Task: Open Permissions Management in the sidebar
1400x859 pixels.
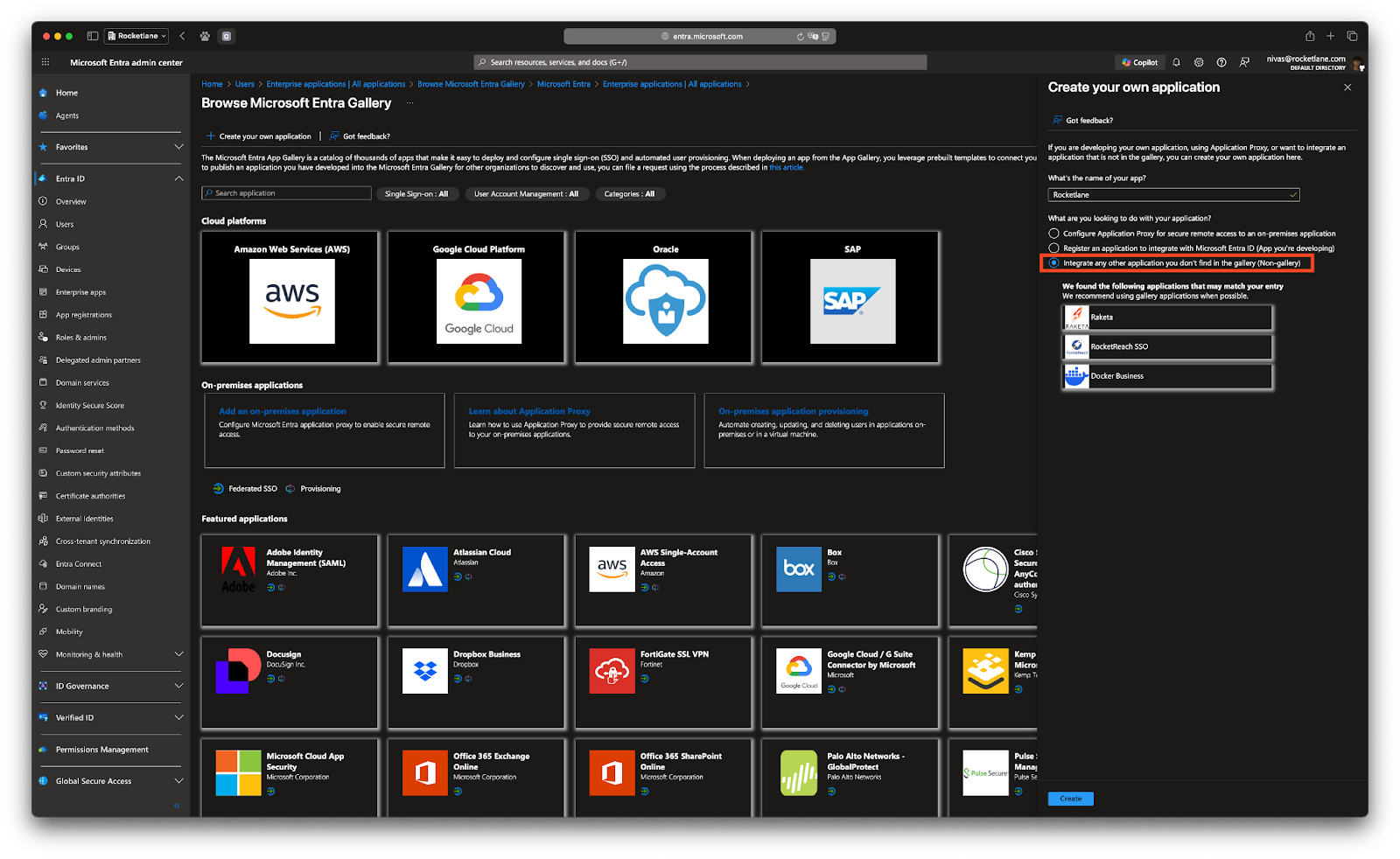Action: point(101,750)
